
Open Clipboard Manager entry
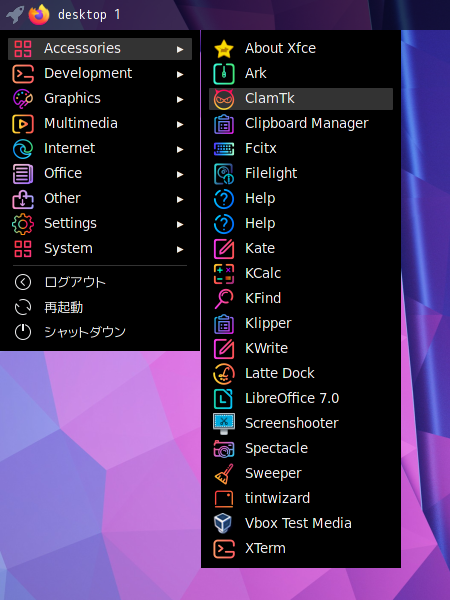(x=301, y=124)
